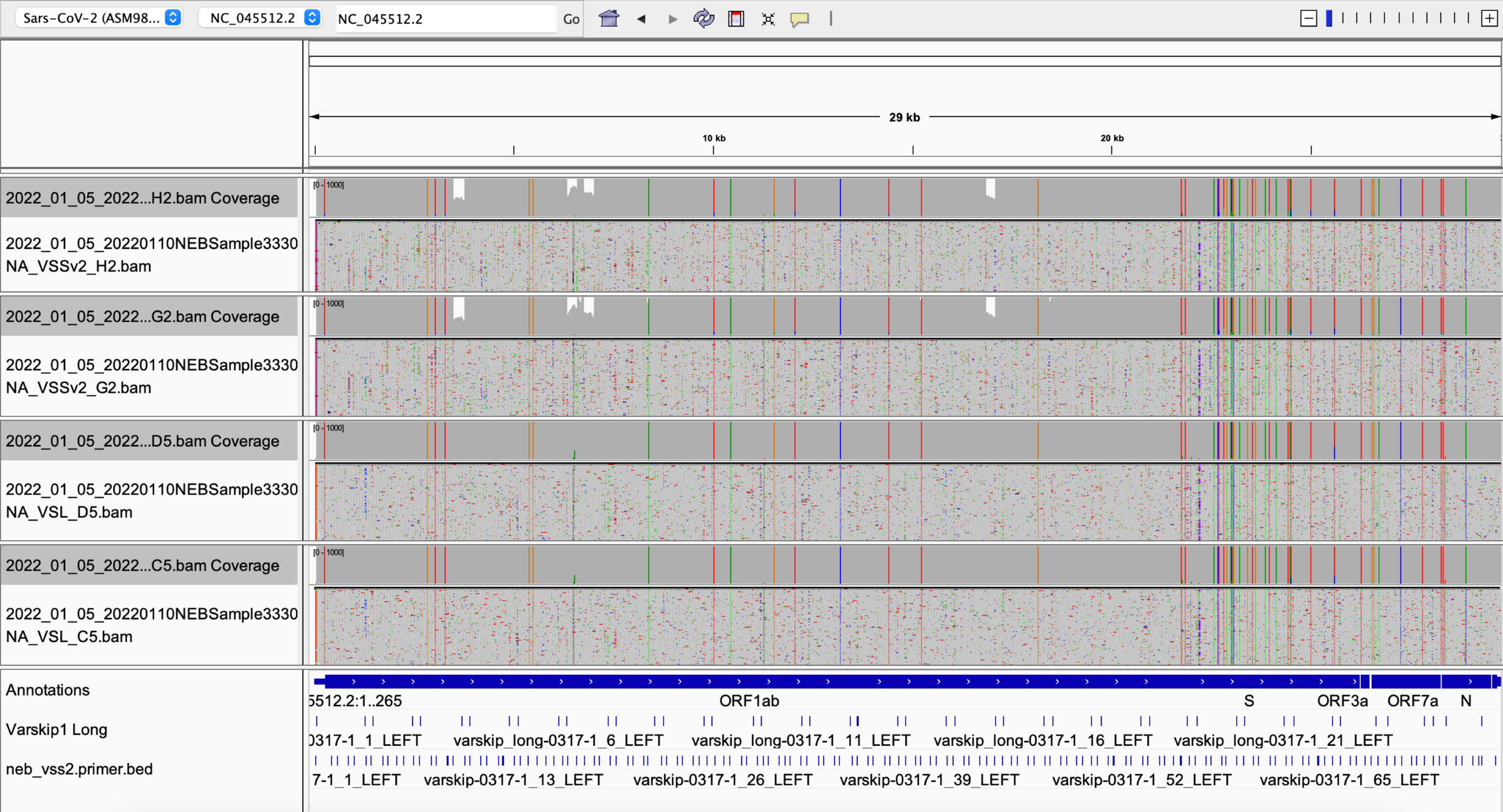The height and width of the screenshot is (812, 1503).
Task: Click the define region of interest icon
Action: click(736, 19)
